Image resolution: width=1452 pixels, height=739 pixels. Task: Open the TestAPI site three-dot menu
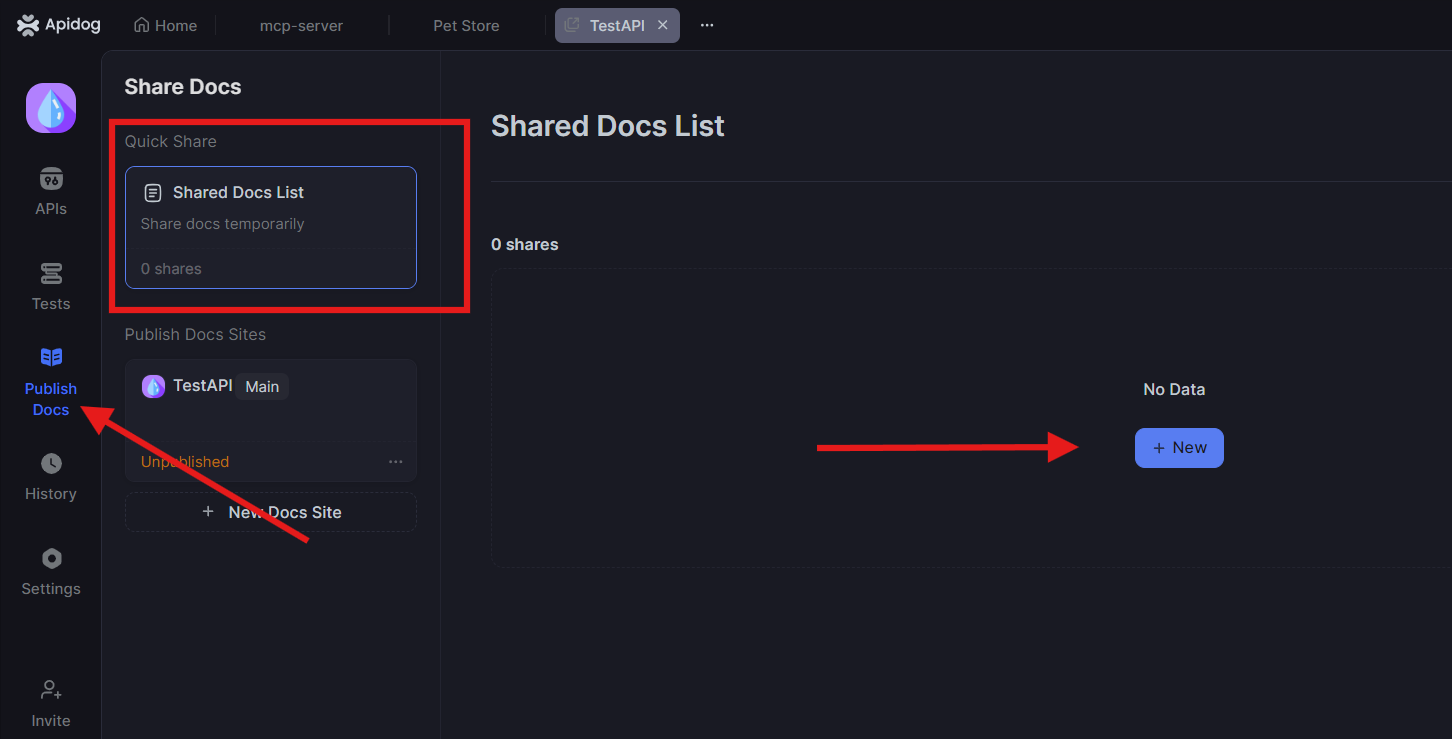point(396,462)
